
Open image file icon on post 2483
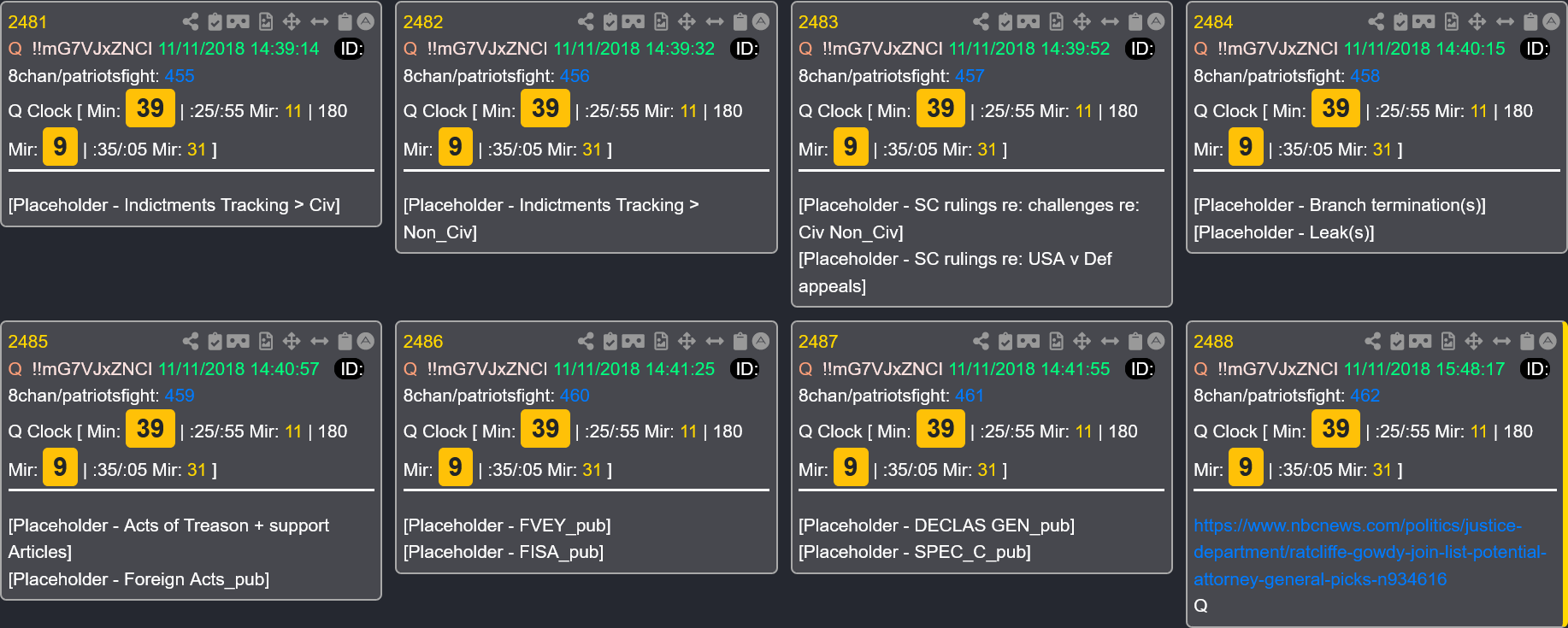tap(1057, 21)
